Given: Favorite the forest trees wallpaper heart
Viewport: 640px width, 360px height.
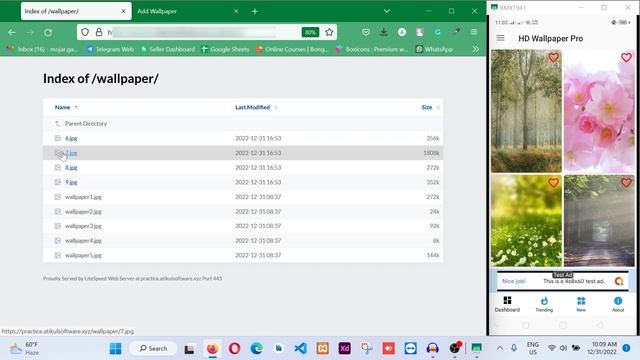Looking at the screenshot, I should [553, 58].
